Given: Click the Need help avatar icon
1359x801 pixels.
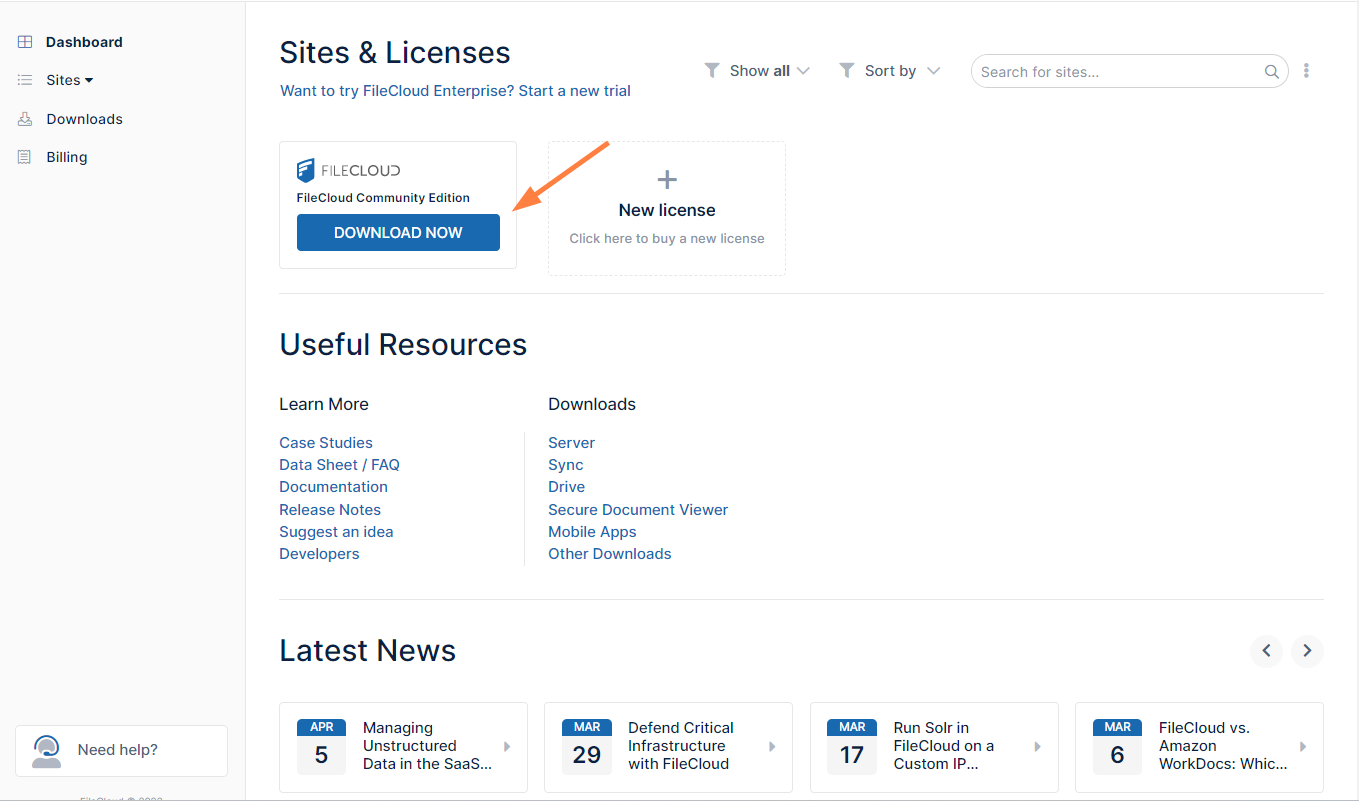Looking at the screenshot, I should [x=45, y=750].
